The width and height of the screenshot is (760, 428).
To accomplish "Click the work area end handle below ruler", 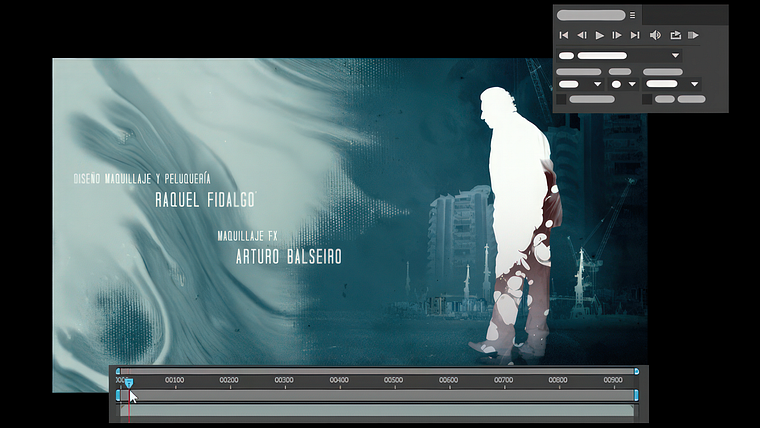I will (636, 395).
